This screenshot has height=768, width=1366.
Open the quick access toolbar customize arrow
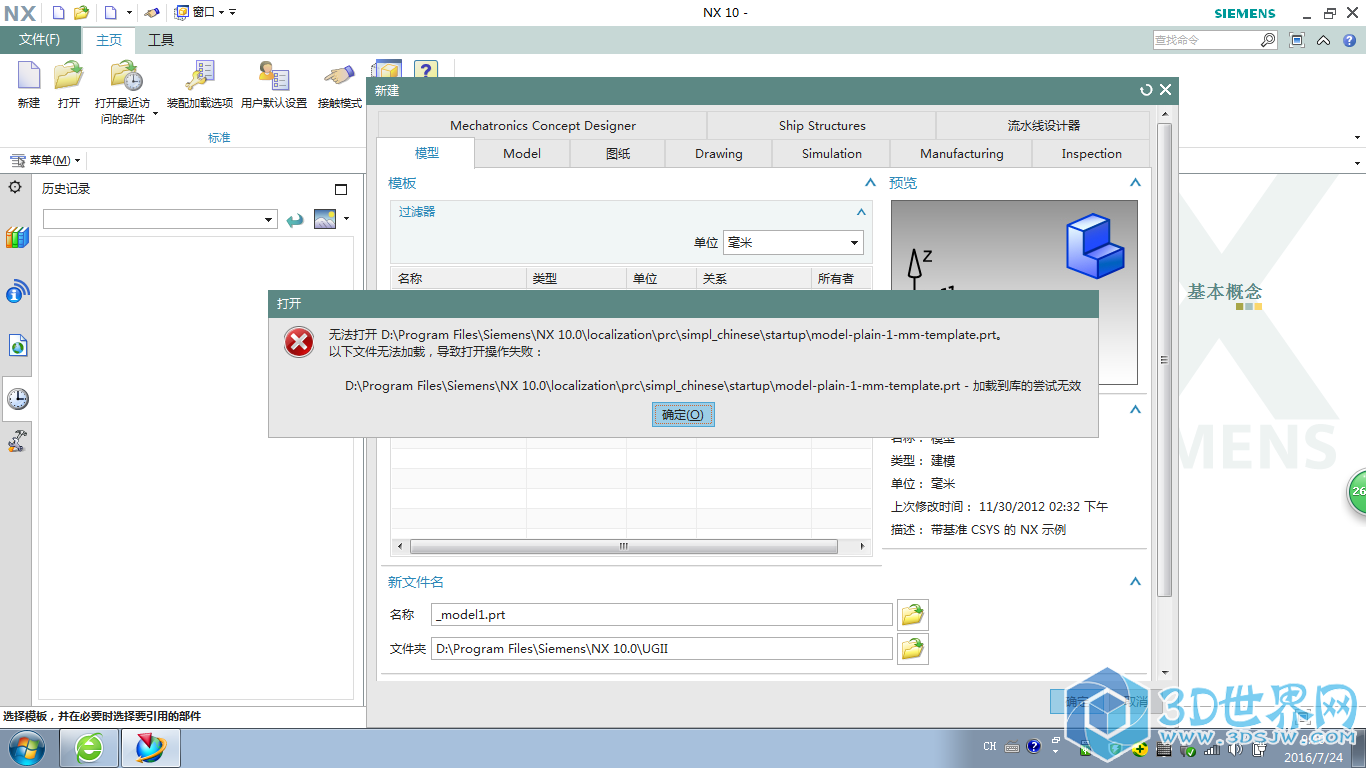(233, 13)
